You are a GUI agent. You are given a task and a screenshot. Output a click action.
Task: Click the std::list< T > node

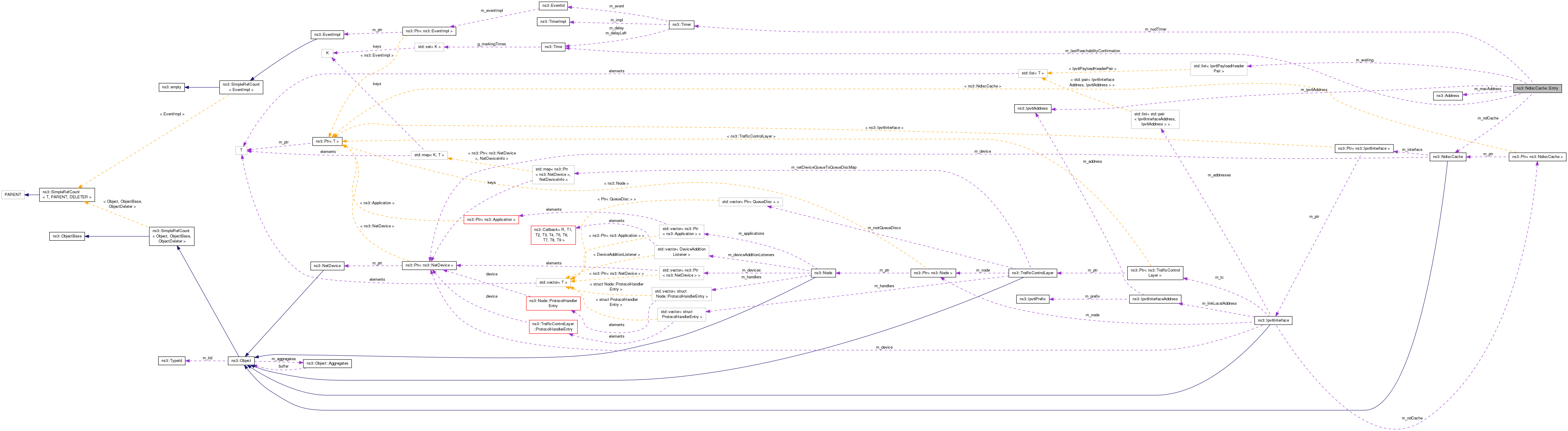click(1033, 74)
